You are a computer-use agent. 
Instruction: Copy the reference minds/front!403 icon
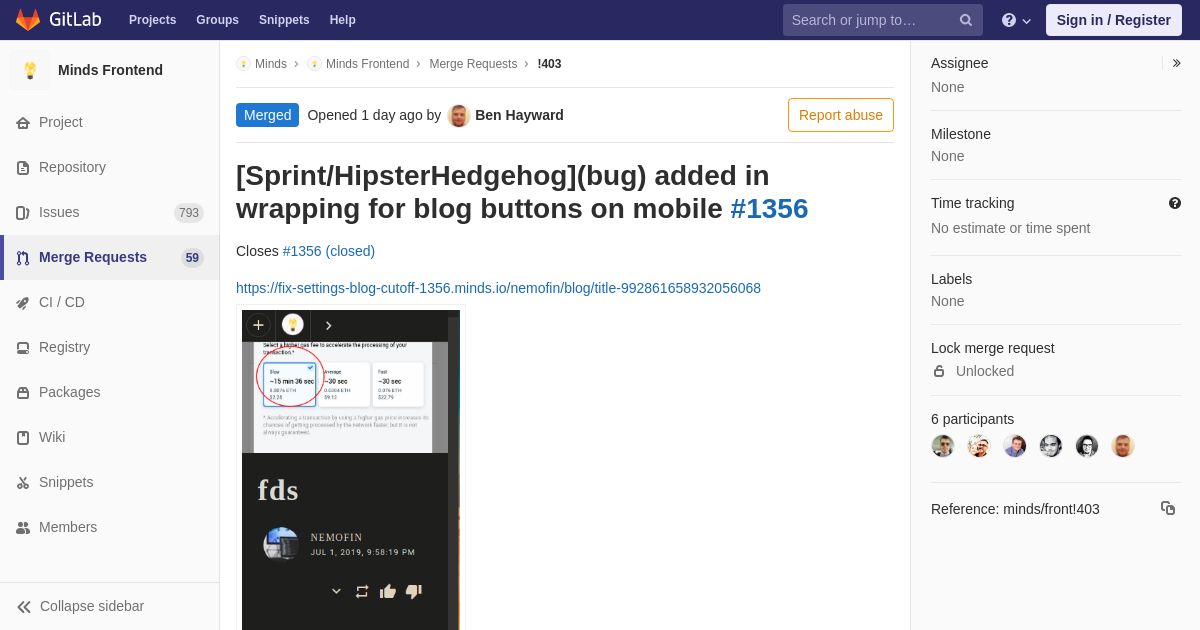click(1168, 508)
